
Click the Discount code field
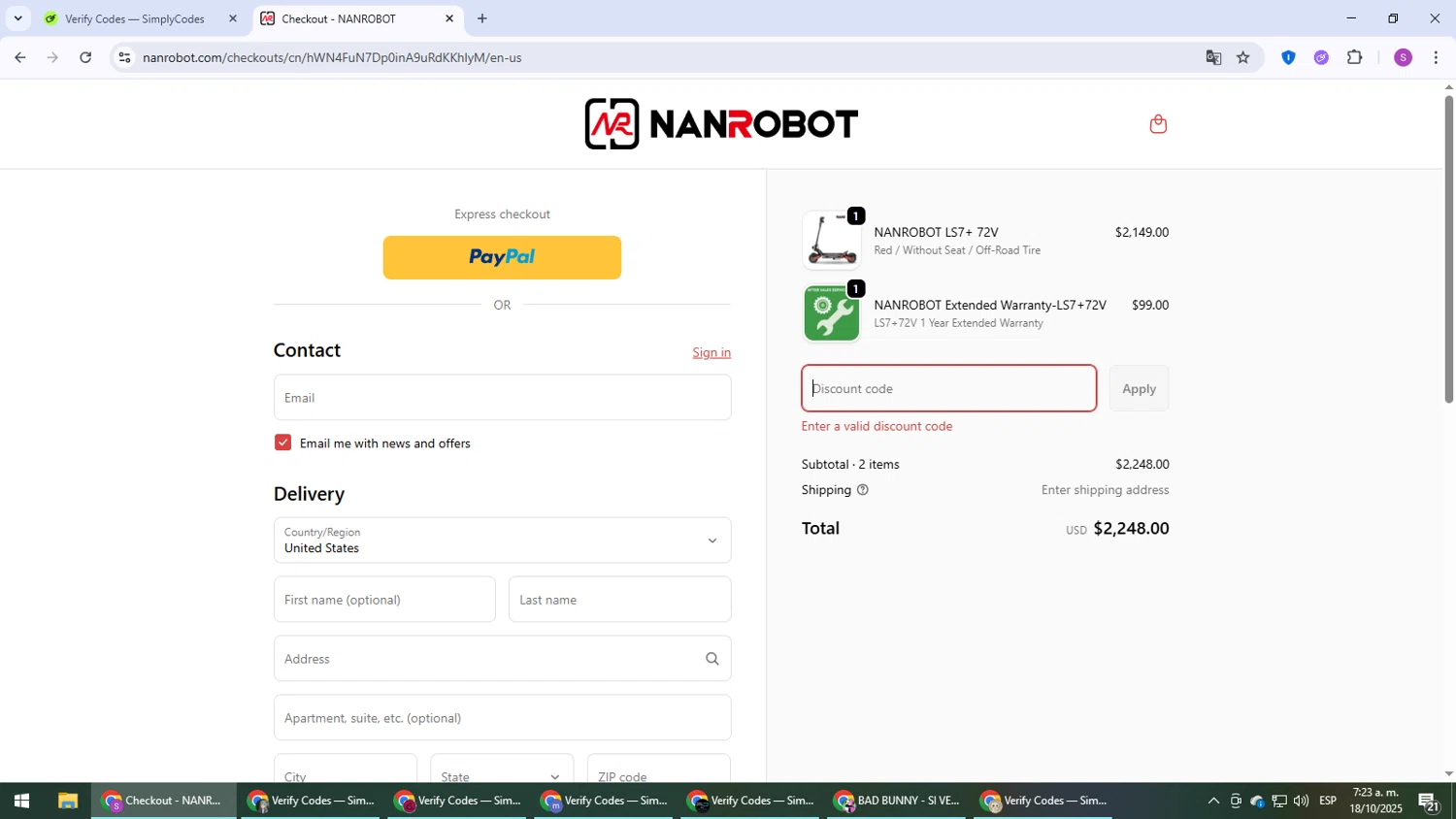pyautogui.click(x=948, y=388)
